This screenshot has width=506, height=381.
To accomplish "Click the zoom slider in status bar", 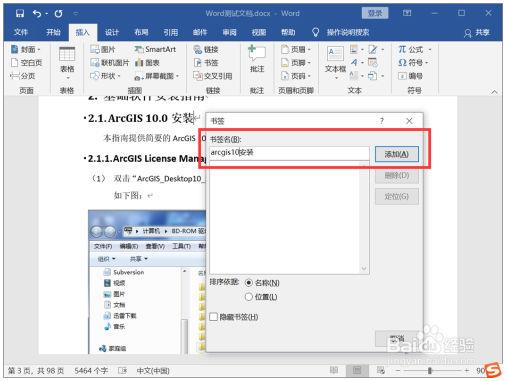I will pyautogui.click(x=430, y=370).
